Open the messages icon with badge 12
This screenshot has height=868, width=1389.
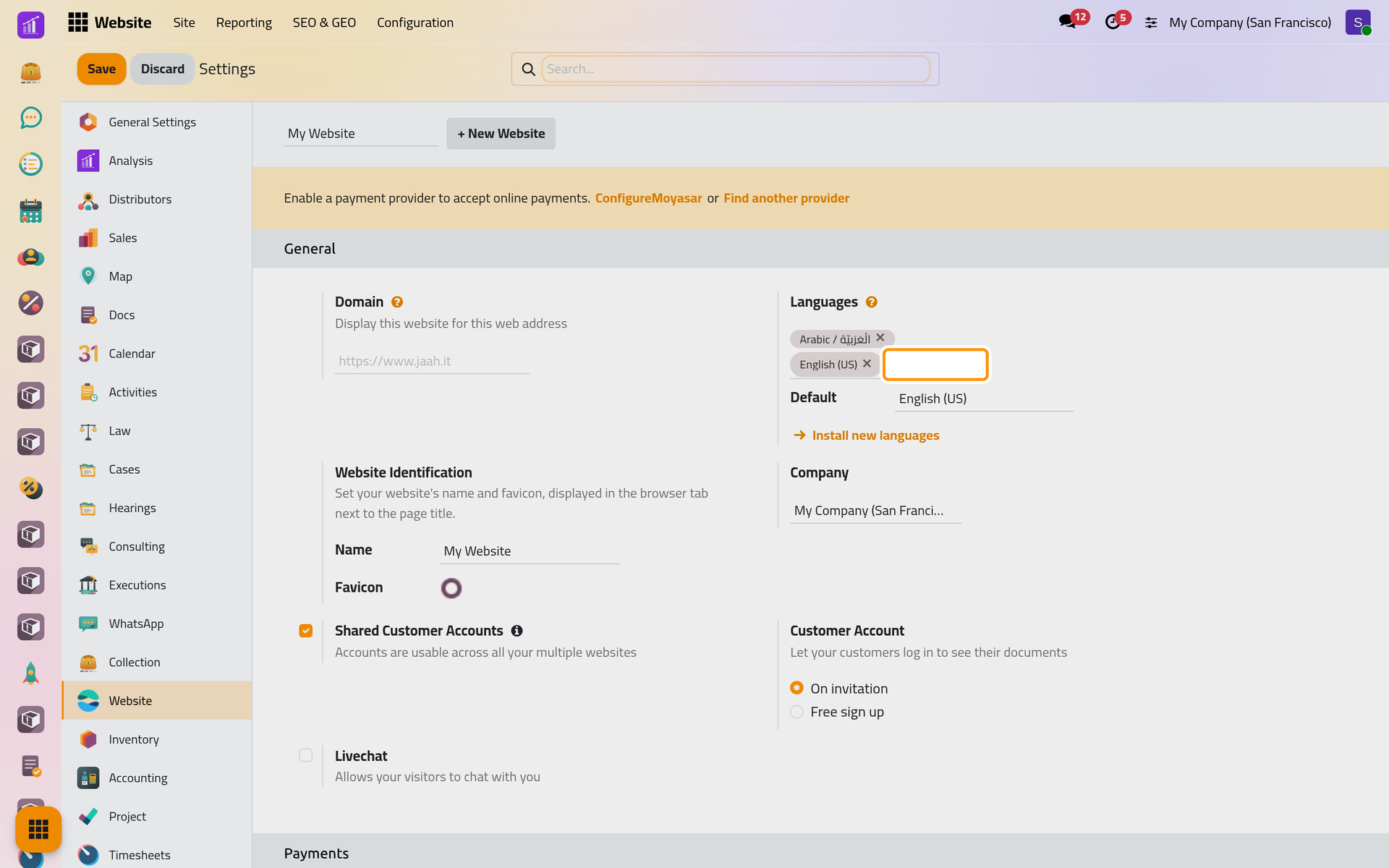(1068, 22)
